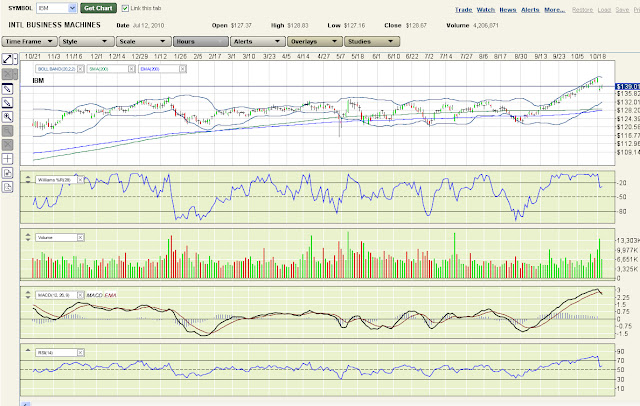Select the trendline drawing tool
640x406 pixels.
click(7, 59)
